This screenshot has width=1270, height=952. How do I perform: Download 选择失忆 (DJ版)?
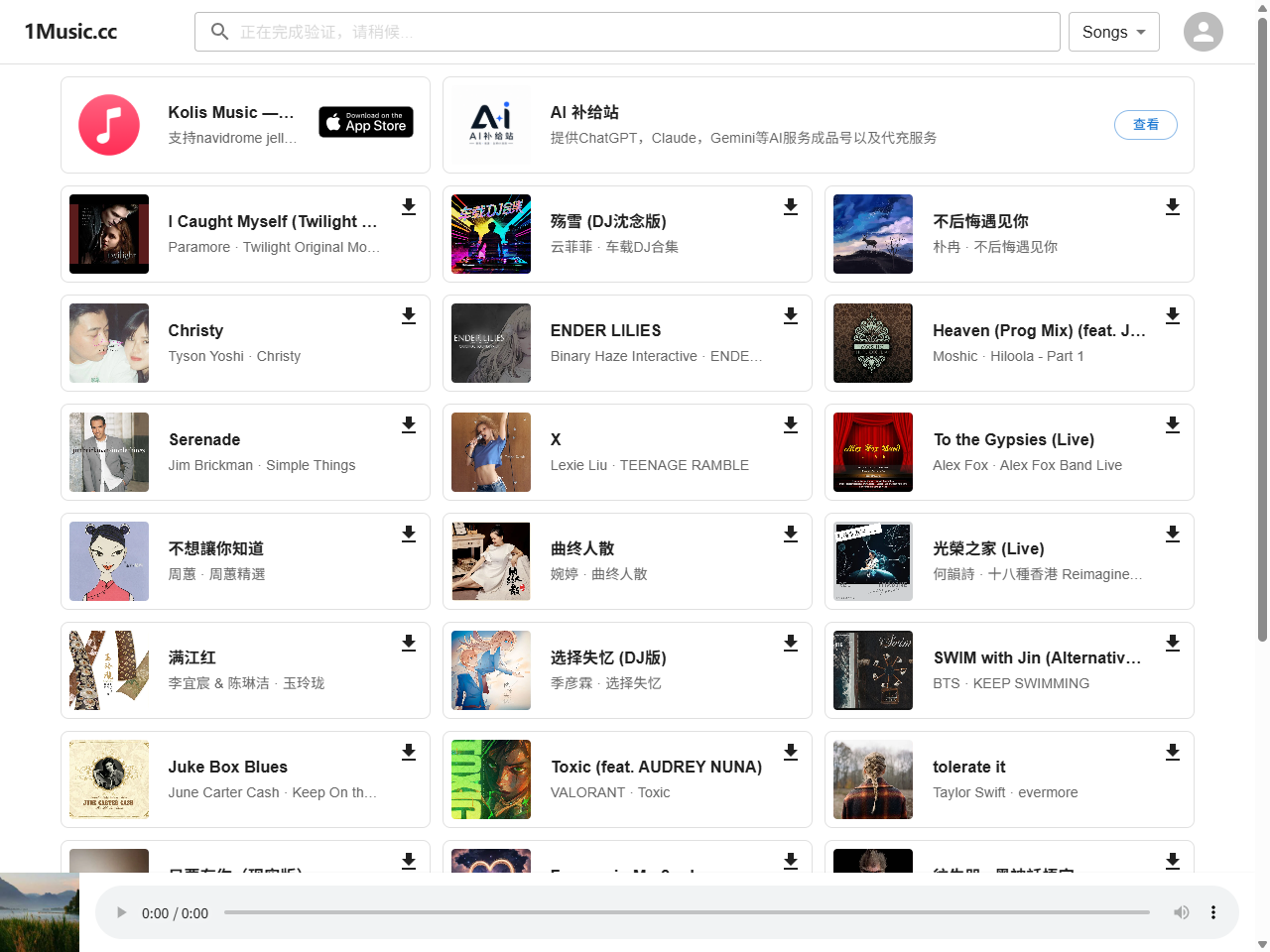[791, 643]
